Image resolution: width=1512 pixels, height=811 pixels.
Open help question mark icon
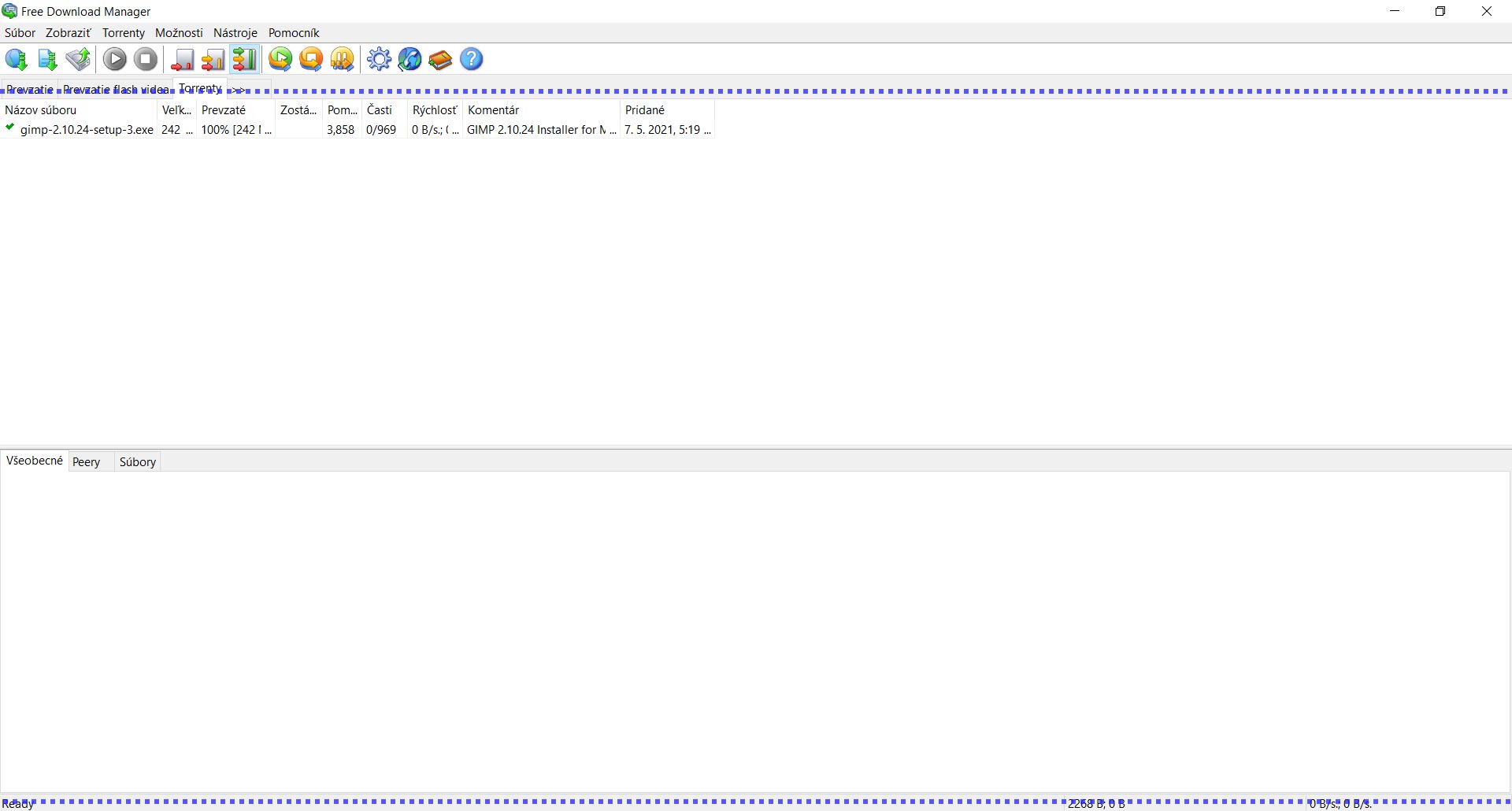471,59
